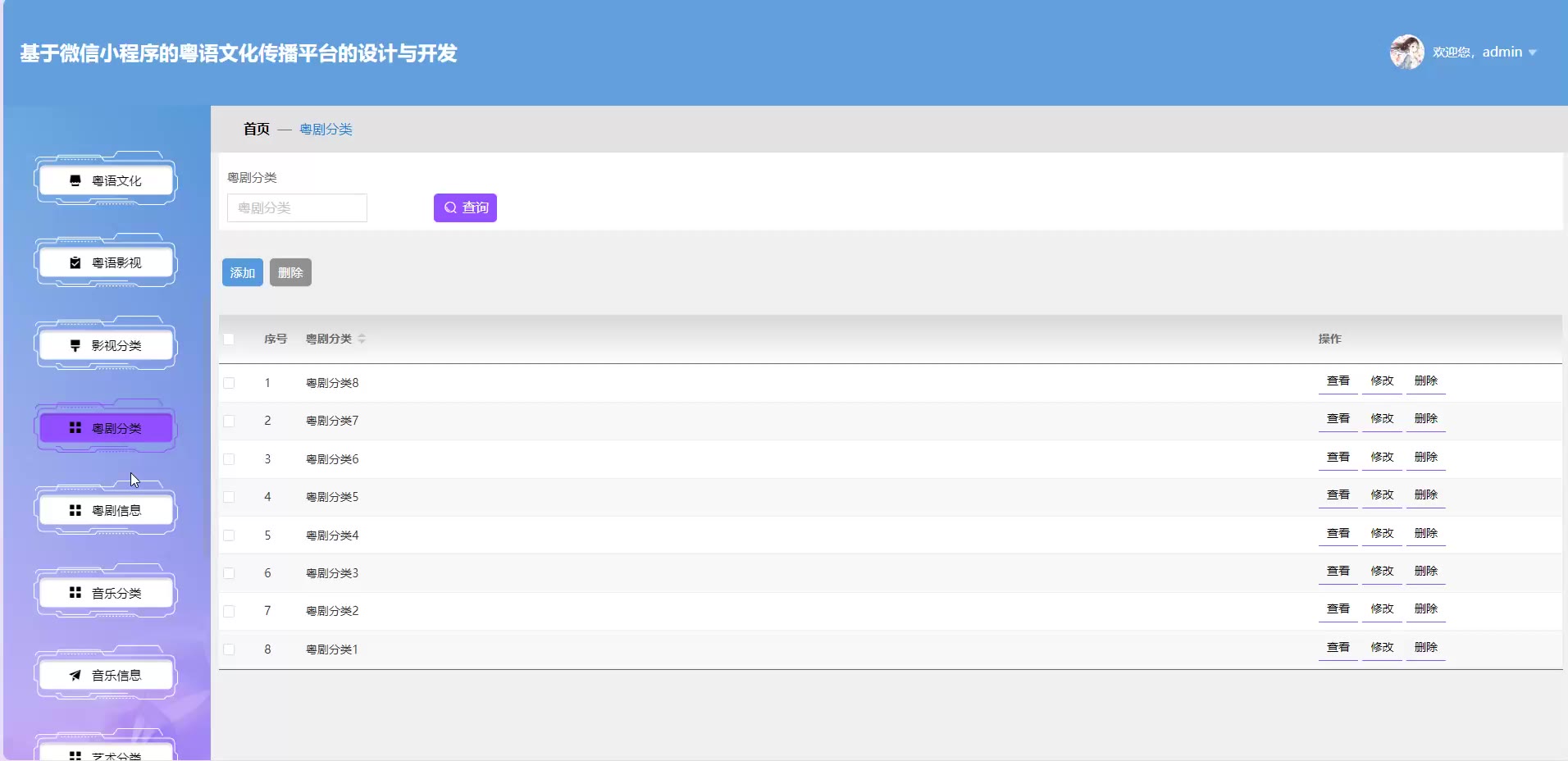Click the 影视分类 sidebar icon
This screenshot has height=761, width=1568.
click(75, 345)
